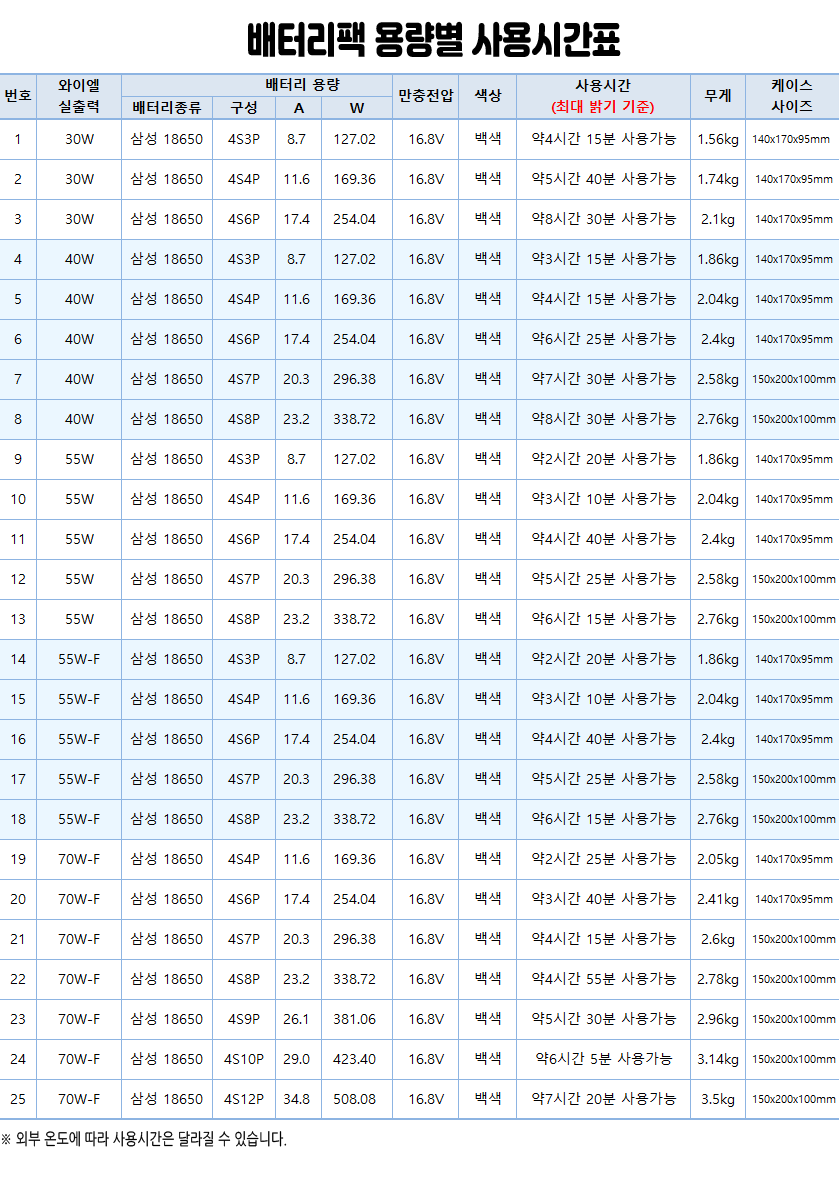Click the 케이스 사이즈 column header
The image size is (840, 1200).
coord(791,96)
